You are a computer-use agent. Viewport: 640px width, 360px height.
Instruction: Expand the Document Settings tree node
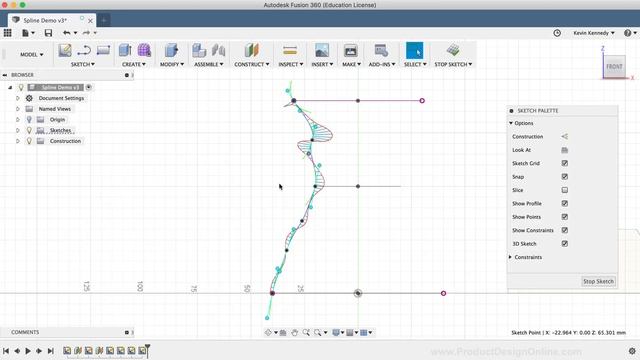coord(18,98)
